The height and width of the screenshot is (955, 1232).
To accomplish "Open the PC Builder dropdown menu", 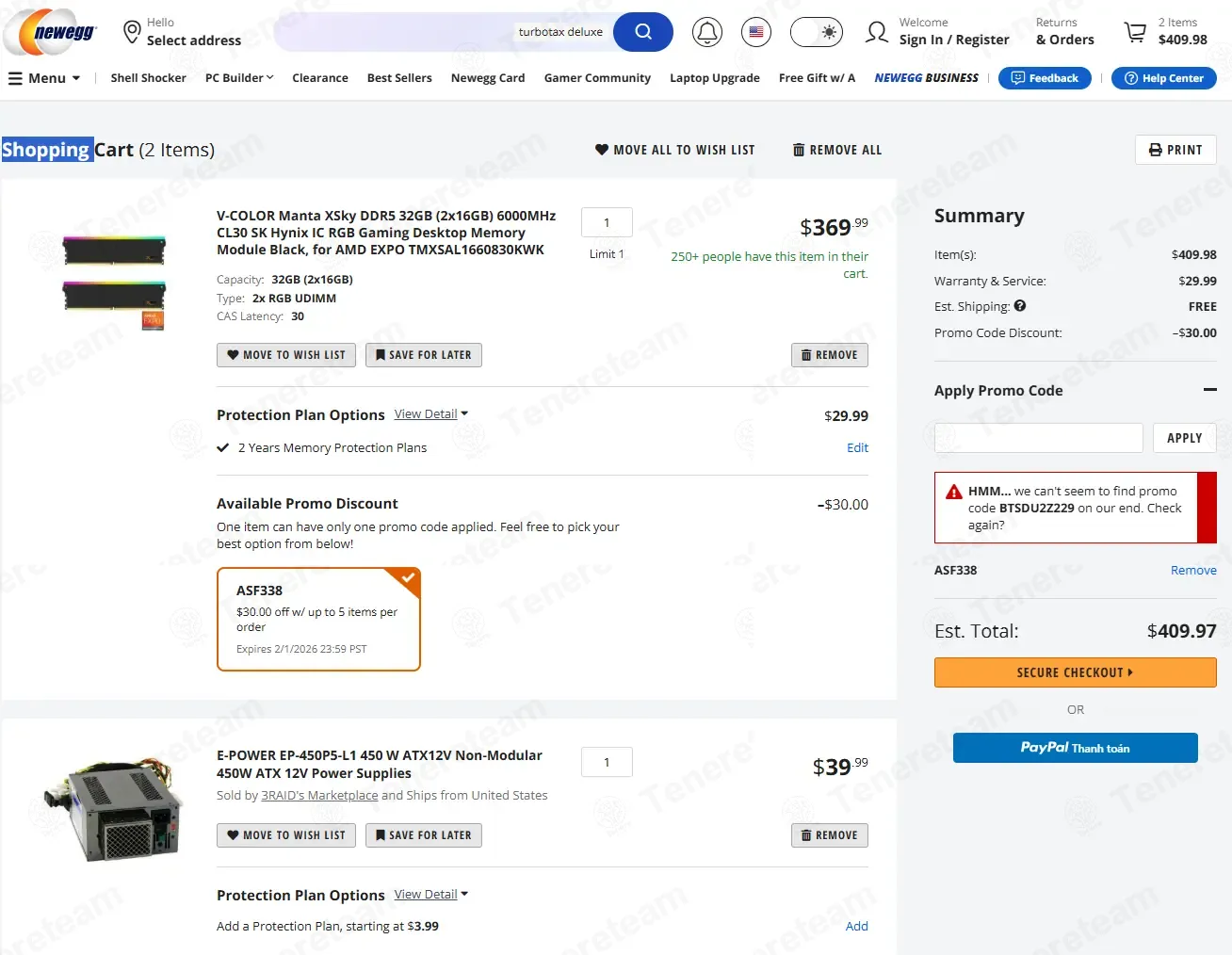I will pyautogui.click(x=239, y=78).
